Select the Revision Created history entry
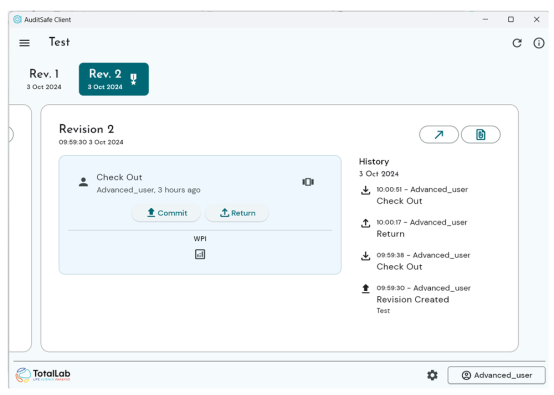 (415, 299)
